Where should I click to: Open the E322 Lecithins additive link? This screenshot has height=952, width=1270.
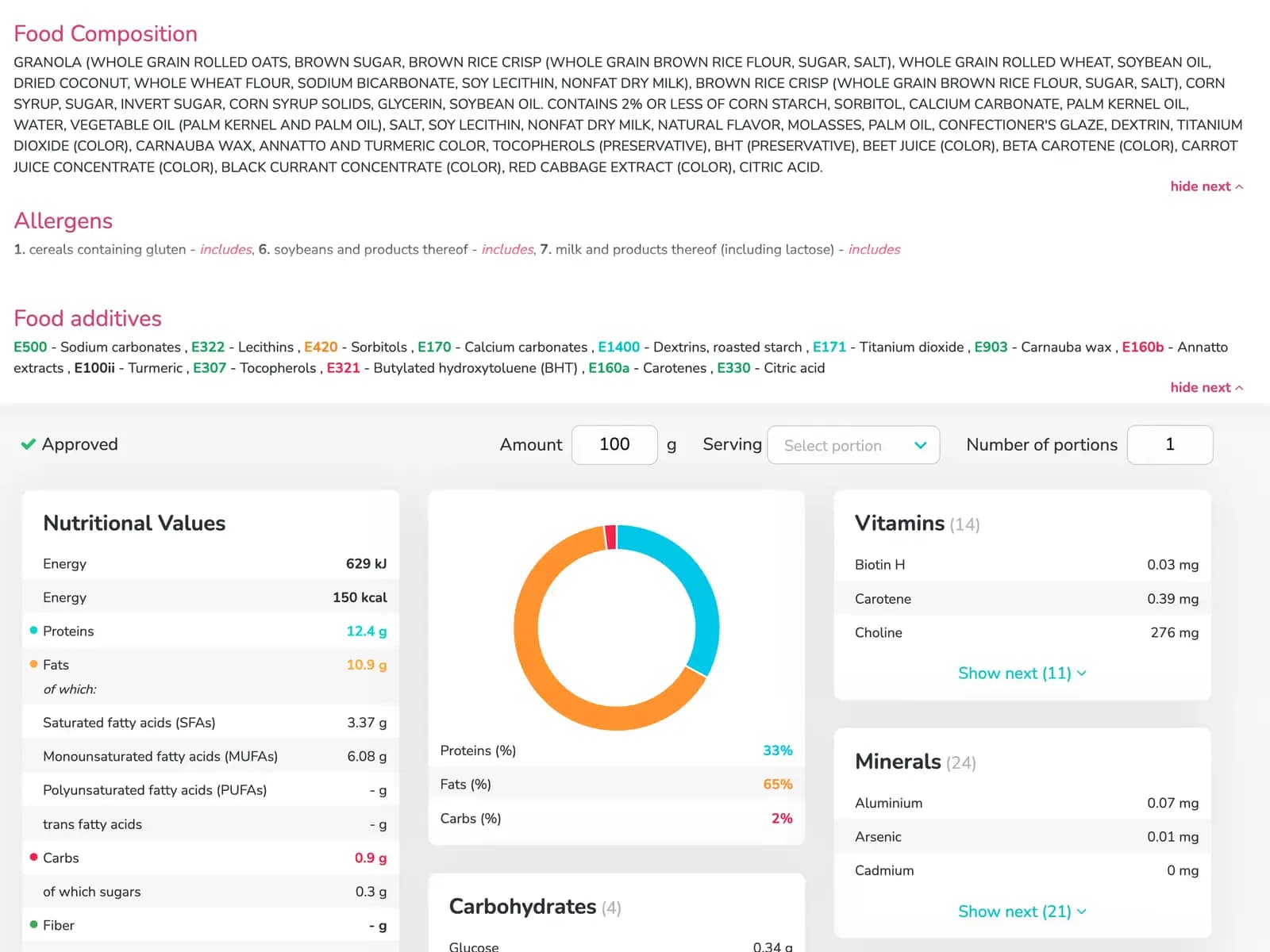(208, 347)
